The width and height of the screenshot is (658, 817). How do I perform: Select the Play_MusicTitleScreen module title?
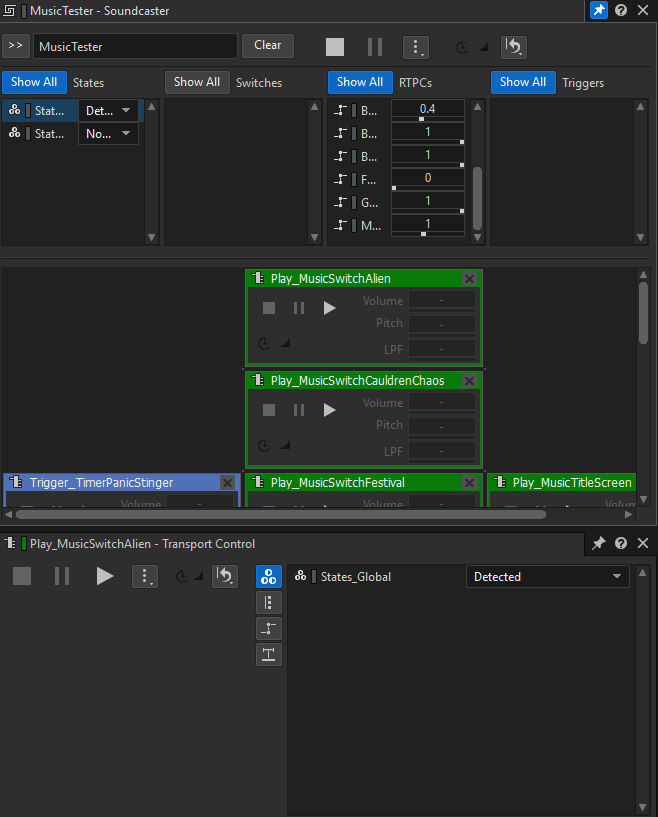point(572,482)
